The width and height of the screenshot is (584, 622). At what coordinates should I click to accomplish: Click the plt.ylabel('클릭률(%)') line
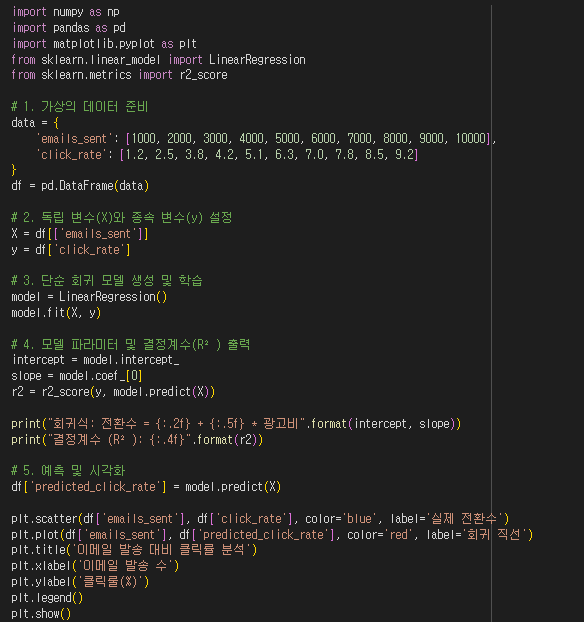pyautogui.click(x=80, y=582)
